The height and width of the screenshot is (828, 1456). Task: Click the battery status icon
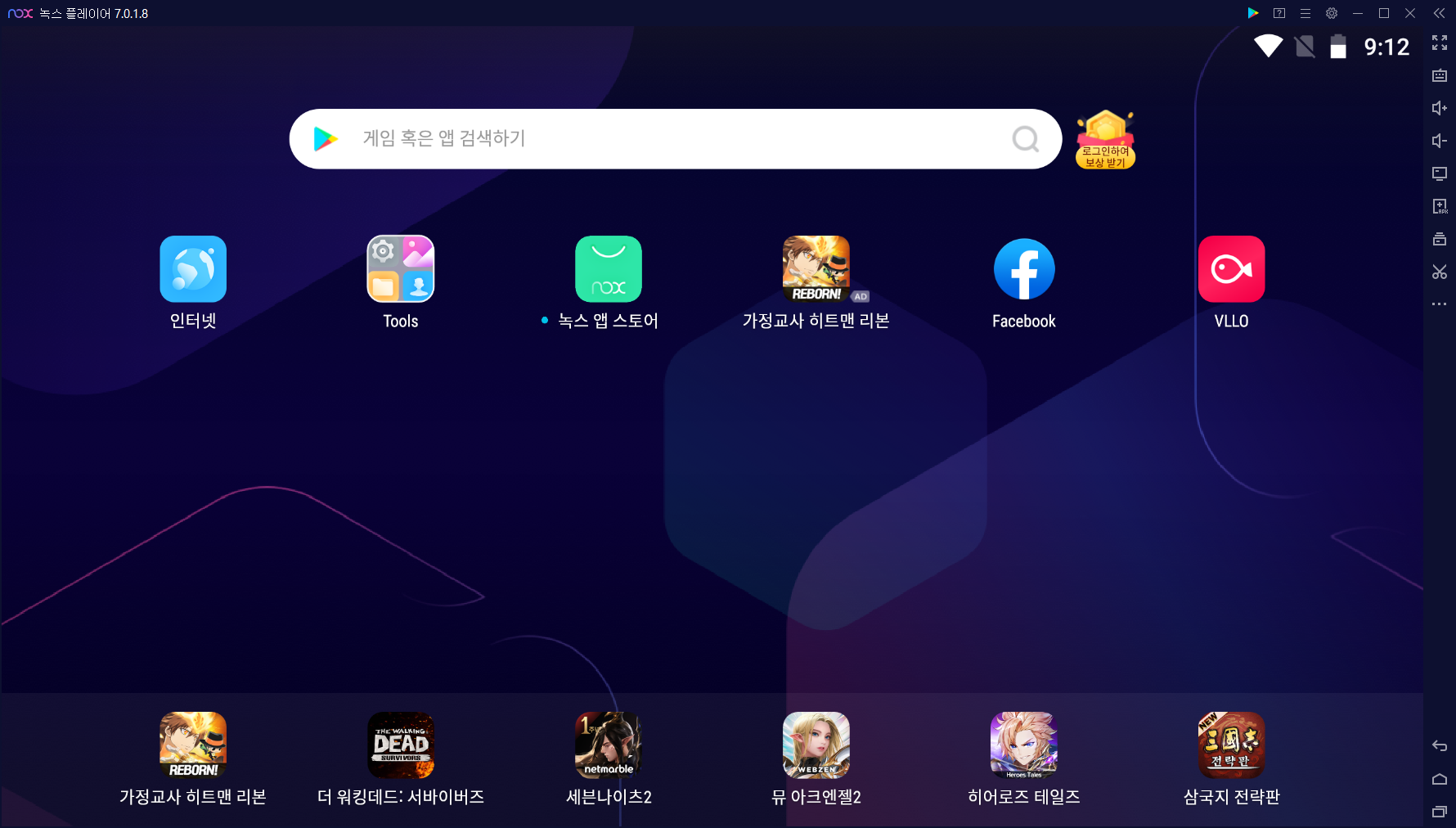(x=1338, y=47)
